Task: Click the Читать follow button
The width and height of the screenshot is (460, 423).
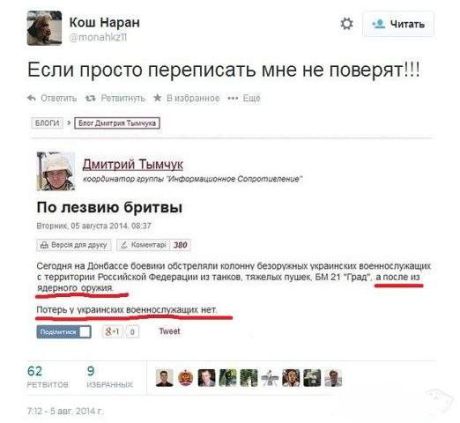Action: pyautogui.click(x=398, y=24)
